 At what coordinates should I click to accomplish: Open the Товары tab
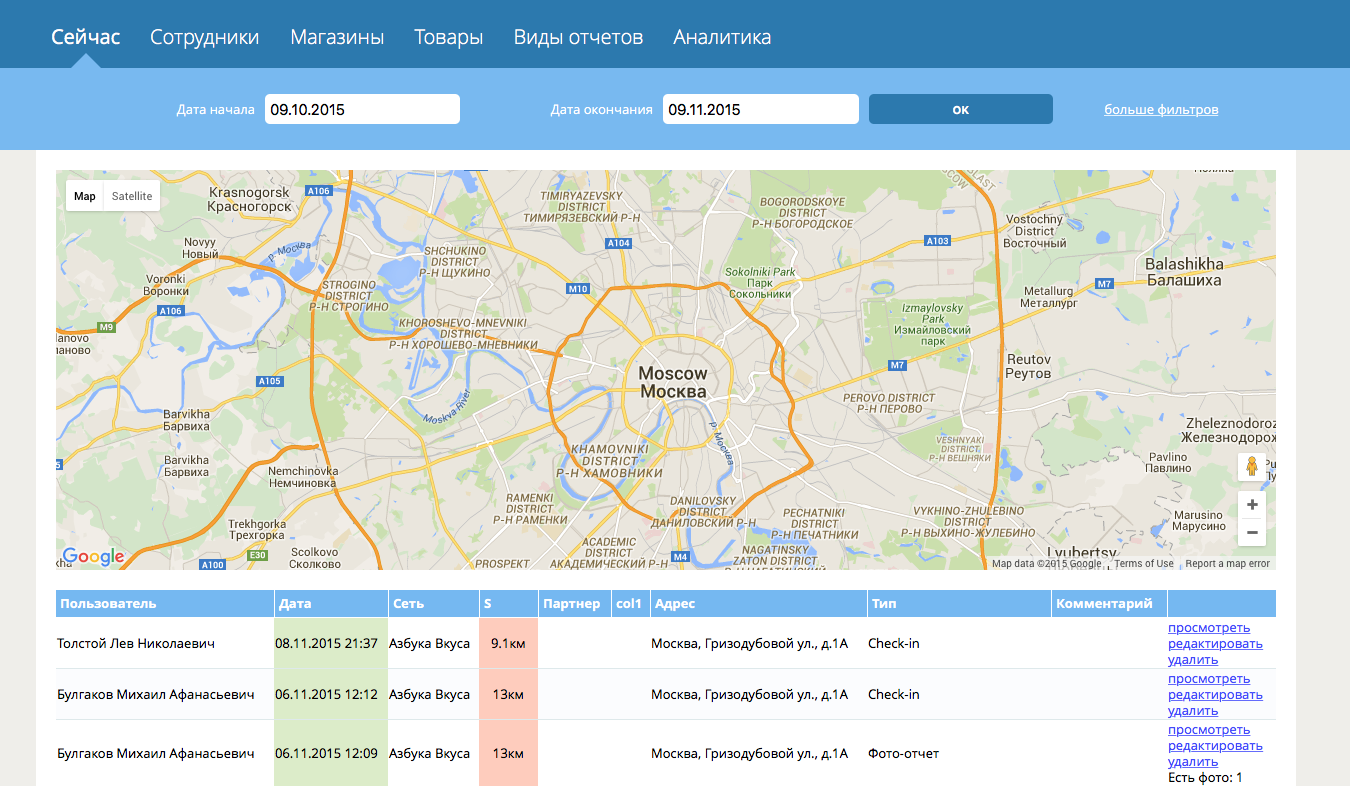click(448, 37)
